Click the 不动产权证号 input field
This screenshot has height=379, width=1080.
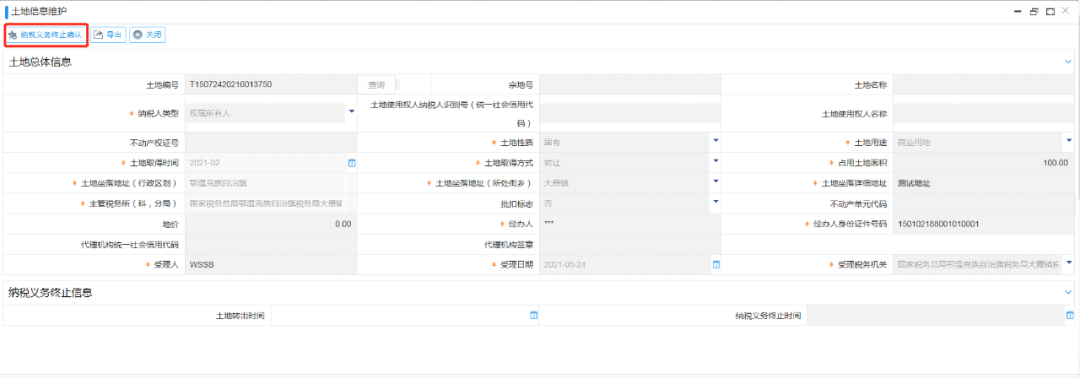tap(271, 143)
